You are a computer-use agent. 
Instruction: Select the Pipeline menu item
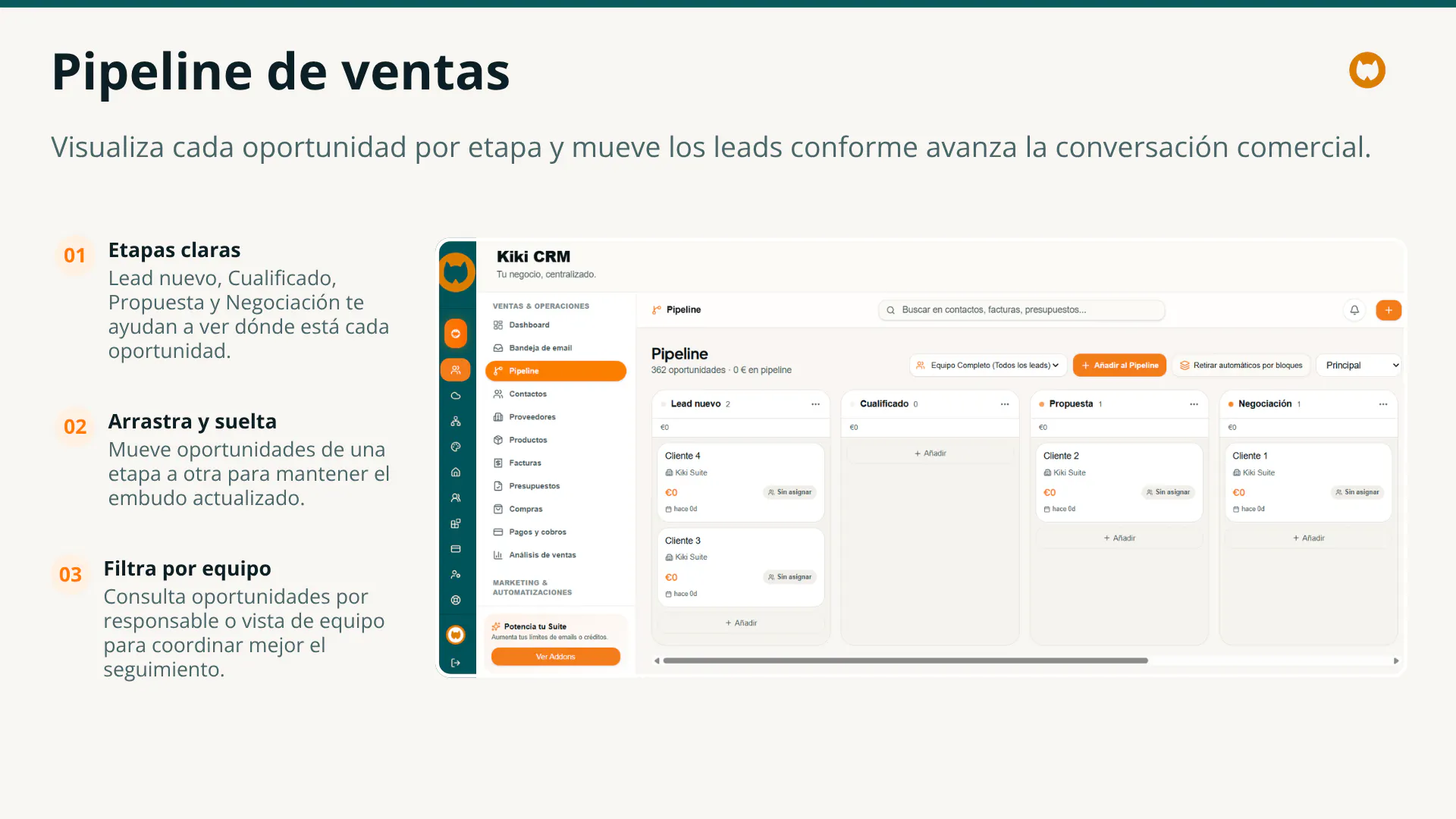coord(556,371)
